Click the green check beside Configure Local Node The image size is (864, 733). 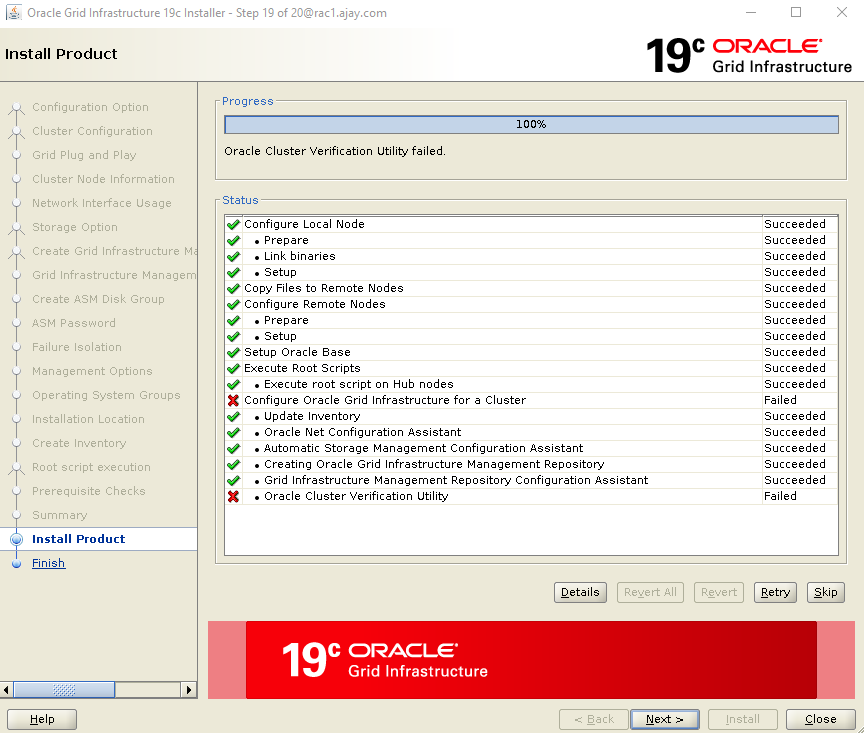point(233,224)
